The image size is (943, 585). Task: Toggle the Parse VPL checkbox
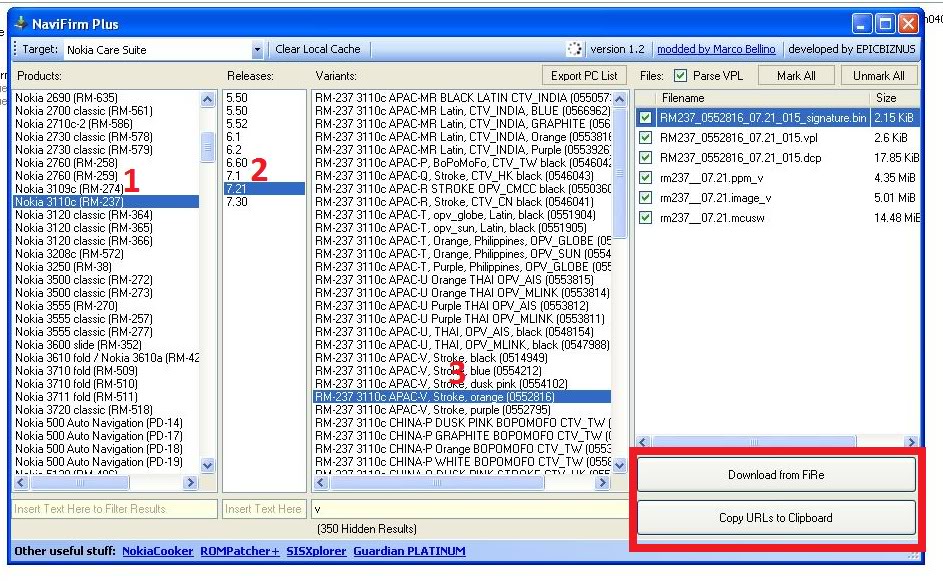click(x=680, y=76)
